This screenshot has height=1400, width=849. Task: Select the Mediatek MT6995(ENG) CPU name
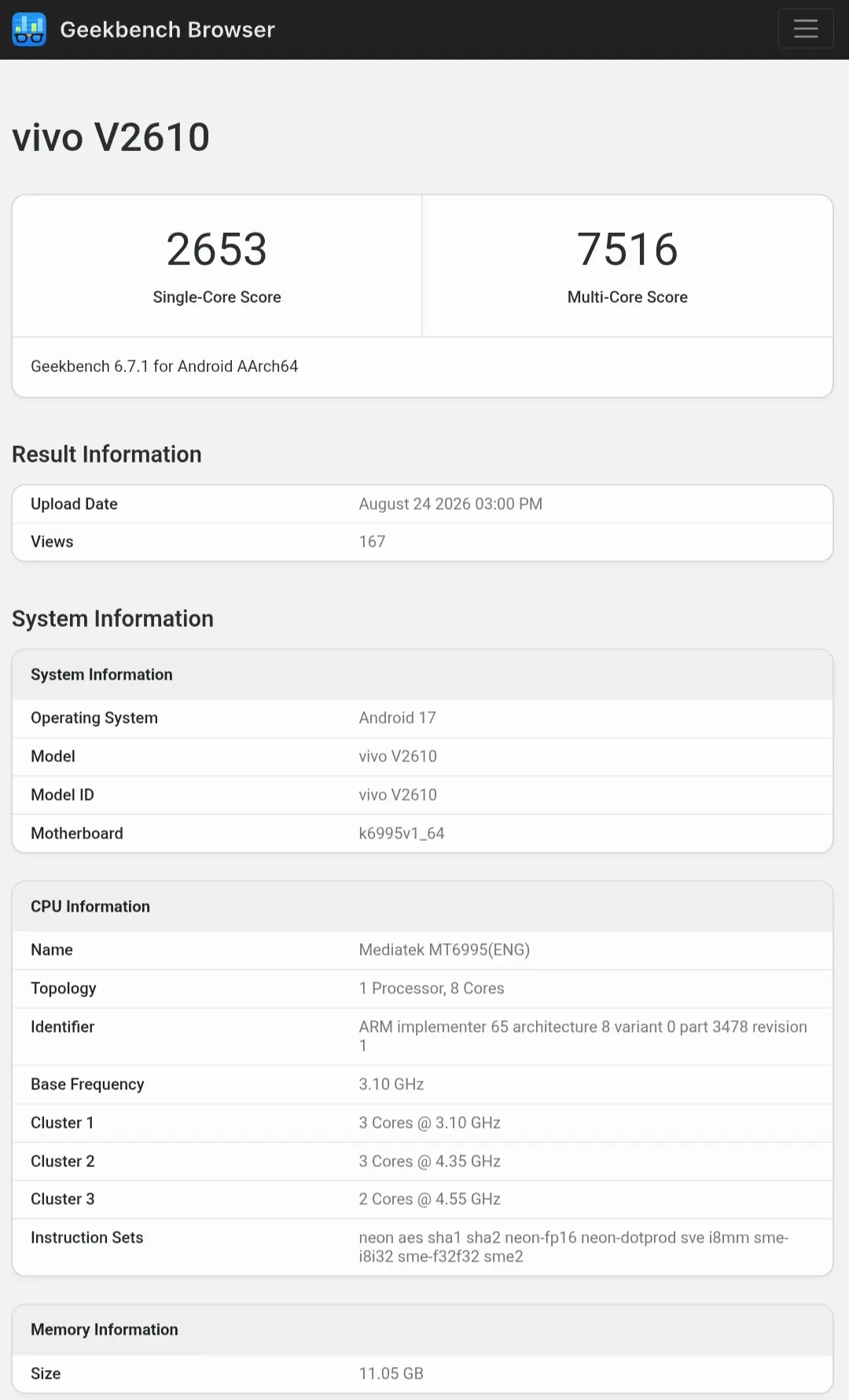[x=444, y=950]
